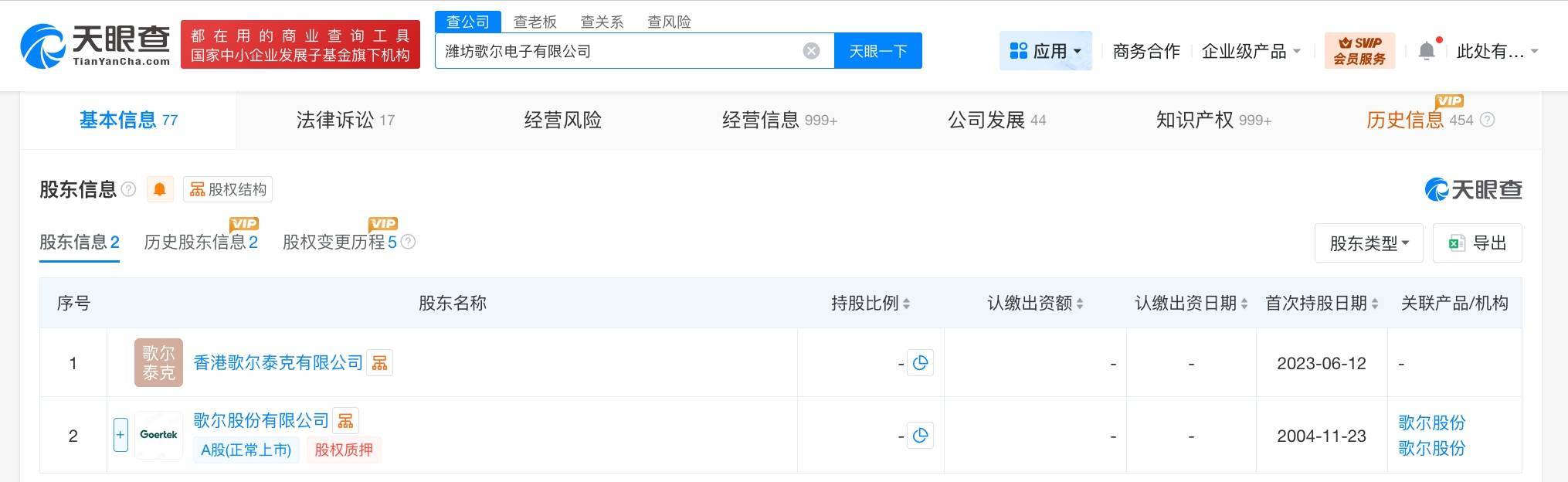
Task: Click the company search input field
Action: click(618, 51)
